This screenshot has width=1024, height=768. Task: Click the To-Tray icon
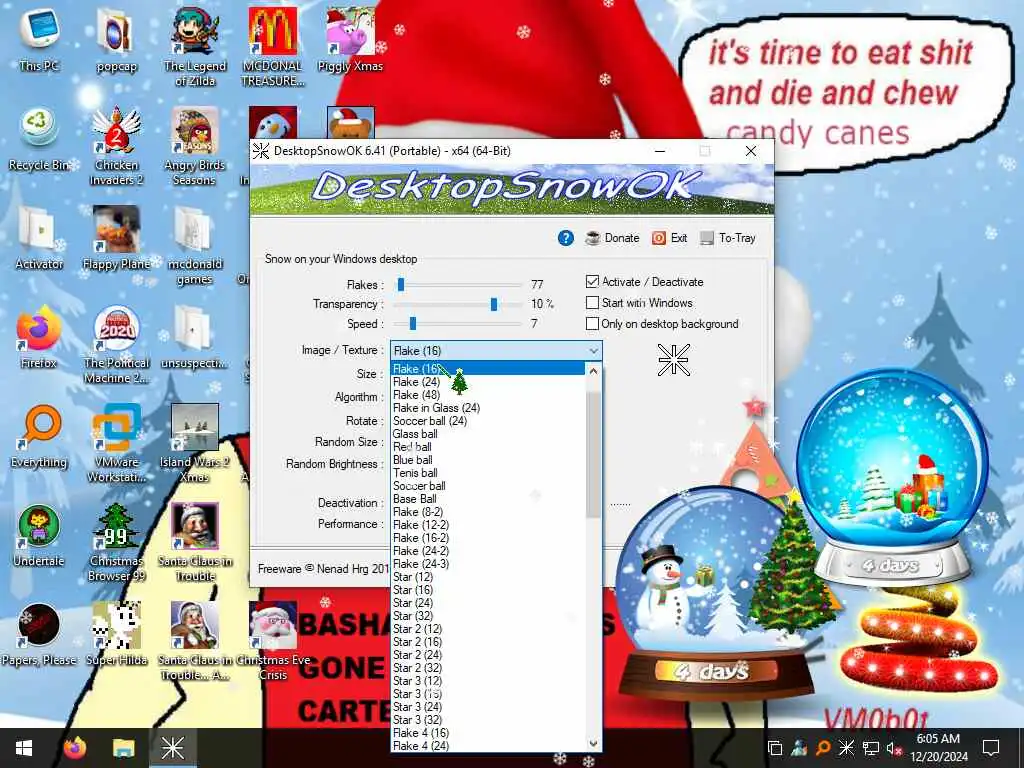click(x=707, y=238)
